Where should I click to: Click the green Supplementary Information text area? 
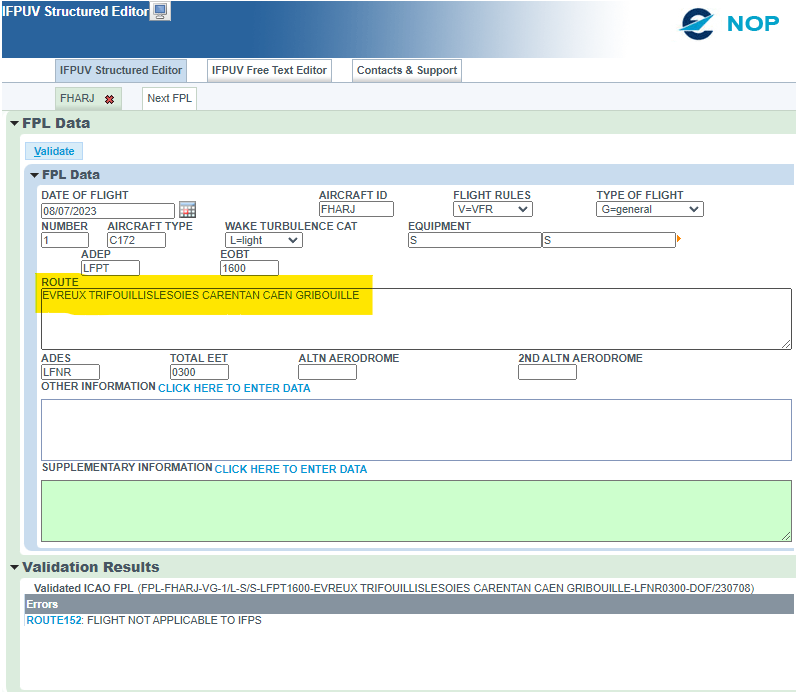click(x=416, y=511)
